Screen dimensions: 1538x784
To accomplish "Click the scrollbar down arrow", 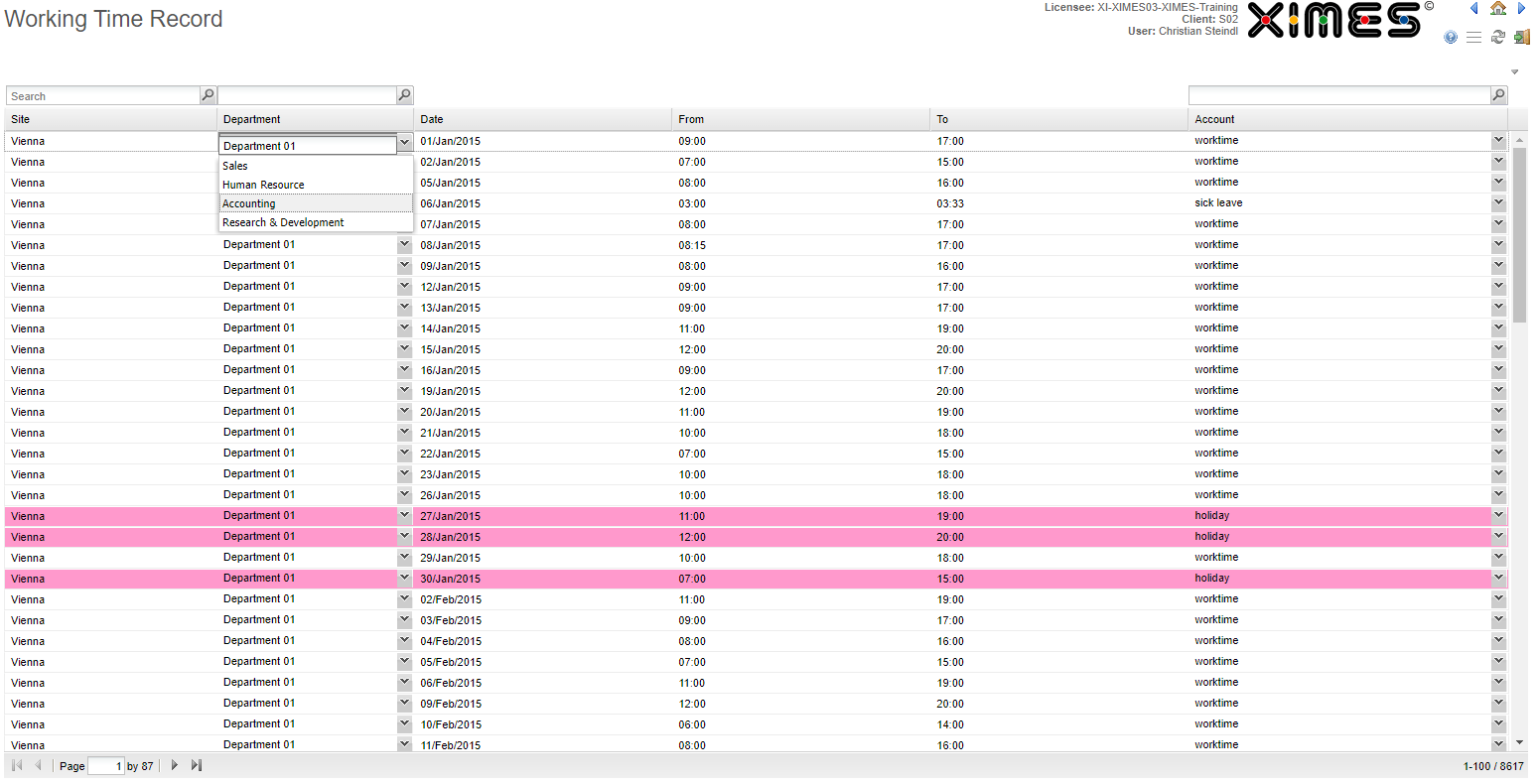I will click(x=1519, y=742).
